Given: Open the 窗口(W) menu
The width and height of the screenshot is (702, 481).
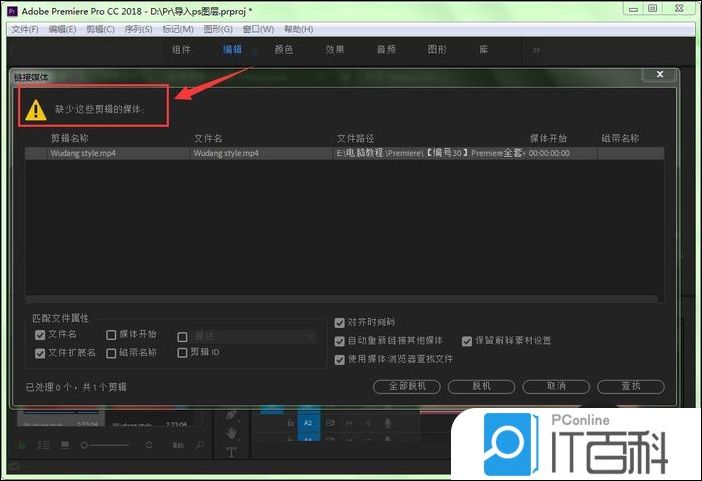Looking at the screenshot, I should coord(258,30).
